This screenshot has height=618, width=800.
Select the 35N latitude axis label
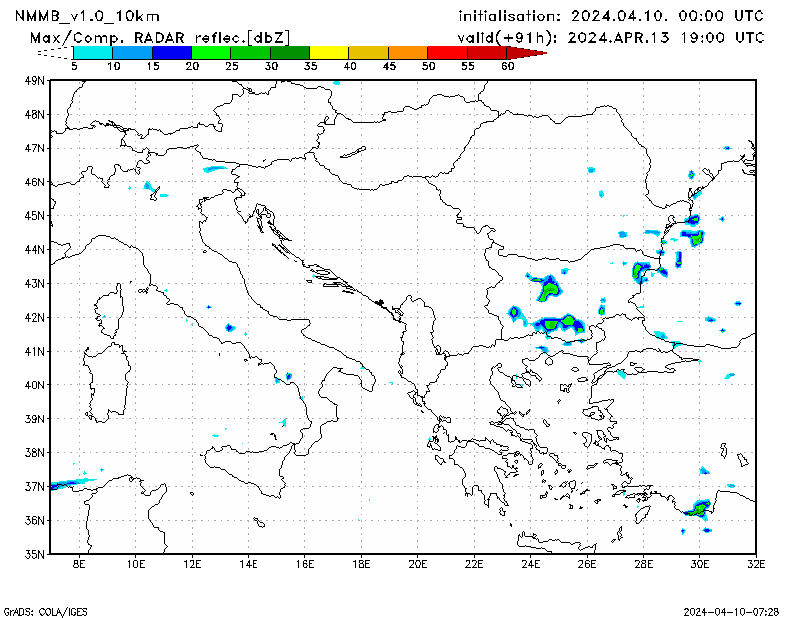coord(35,553)
